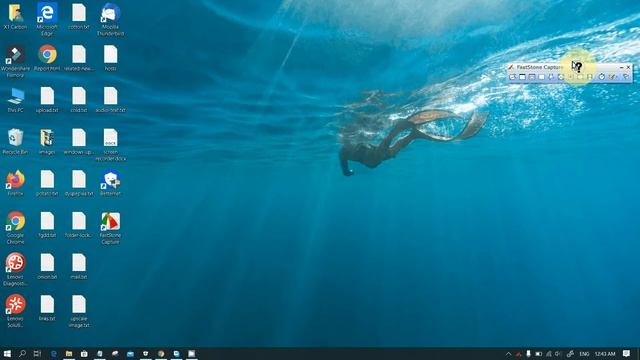Open the notification Action Center
Image resolution: width=640 pixels, height=360 pixels.
[627, 354]
